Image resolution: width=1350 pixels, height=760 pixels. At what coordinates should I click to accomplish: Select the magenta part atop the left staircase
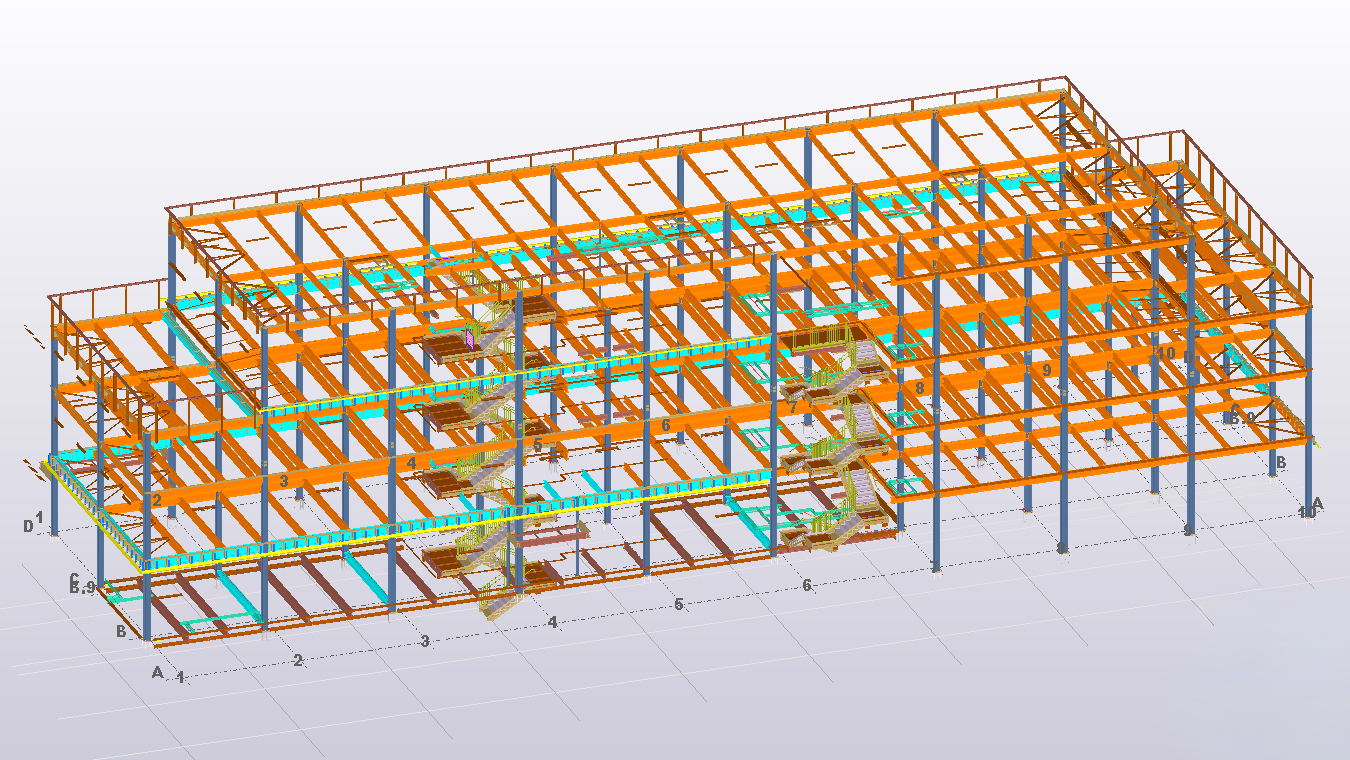pyautogui.click(x=468, y=338)
